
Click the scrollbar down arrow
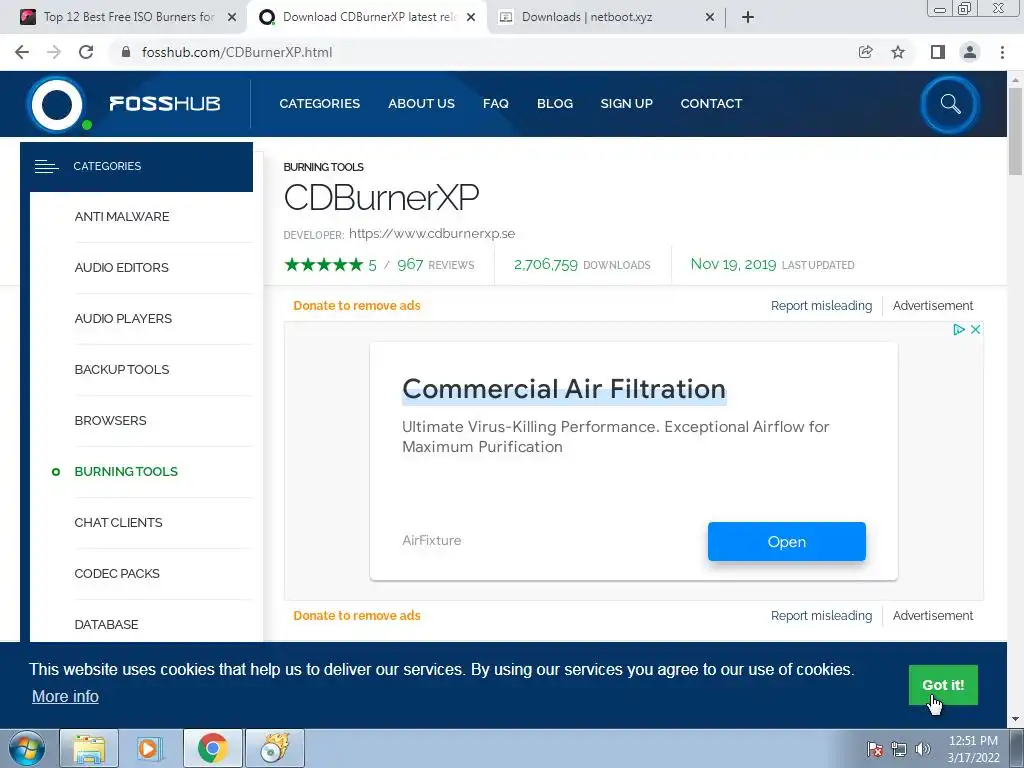pos(1015,720)
